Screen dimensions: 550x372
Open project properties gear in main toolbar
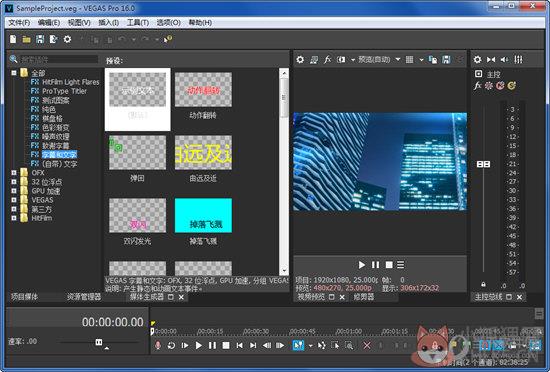(67, 39)
